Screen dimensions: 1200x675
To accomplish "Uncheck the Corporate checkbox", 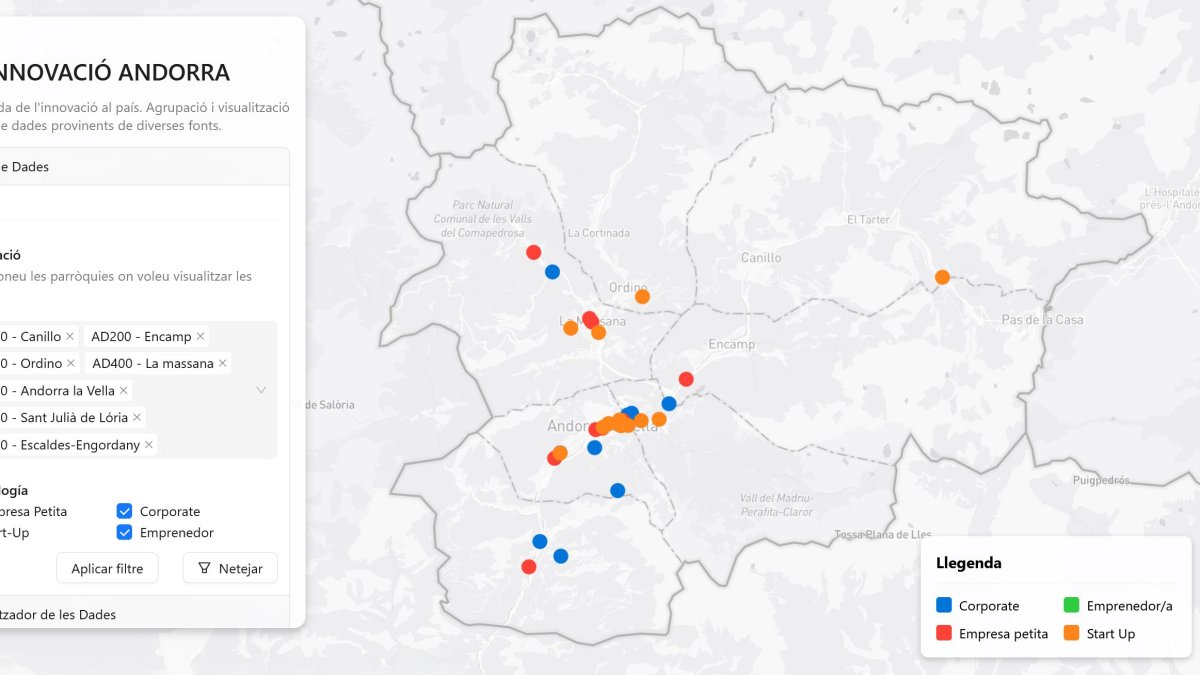I will 124,510.
